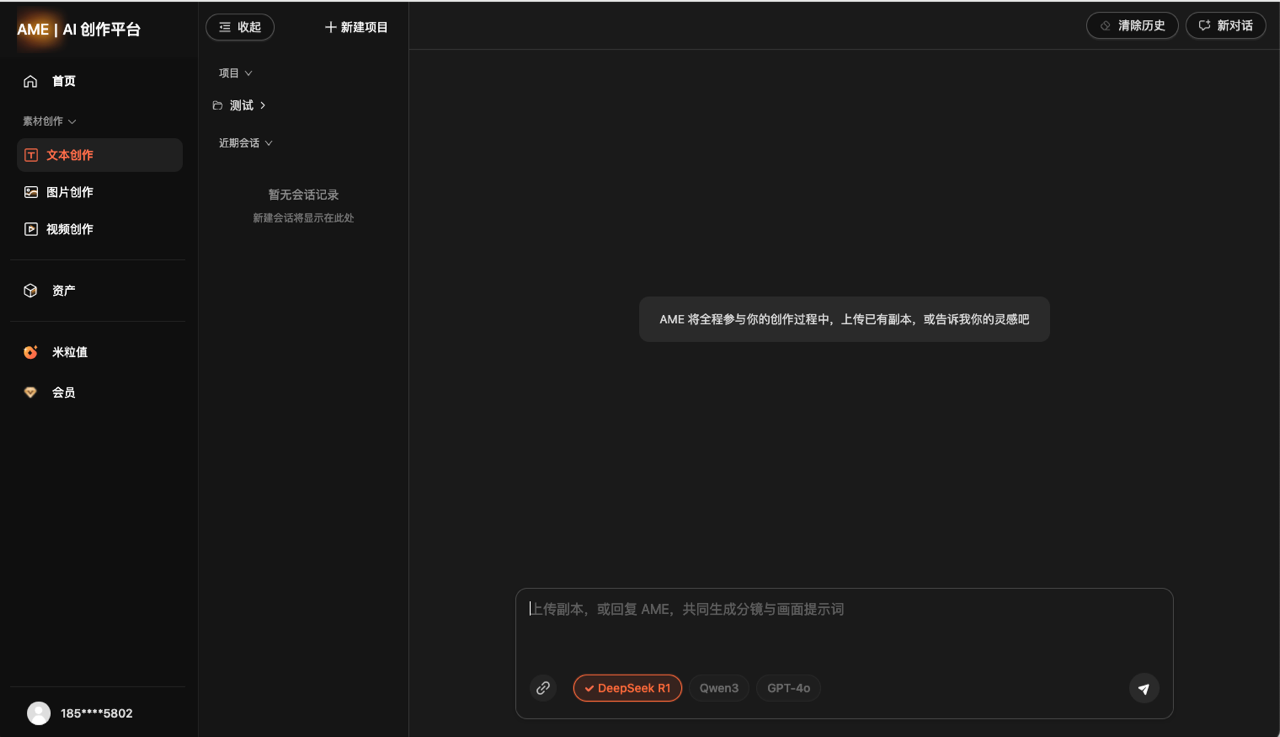Collapse the 项目 list

236,73
